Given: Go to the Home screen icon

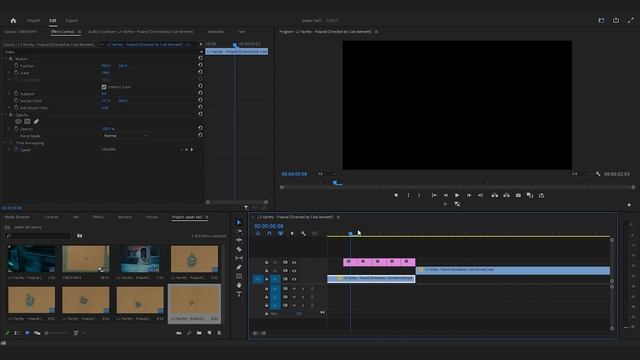Looking at the screenshot, I should coord(13,20).
